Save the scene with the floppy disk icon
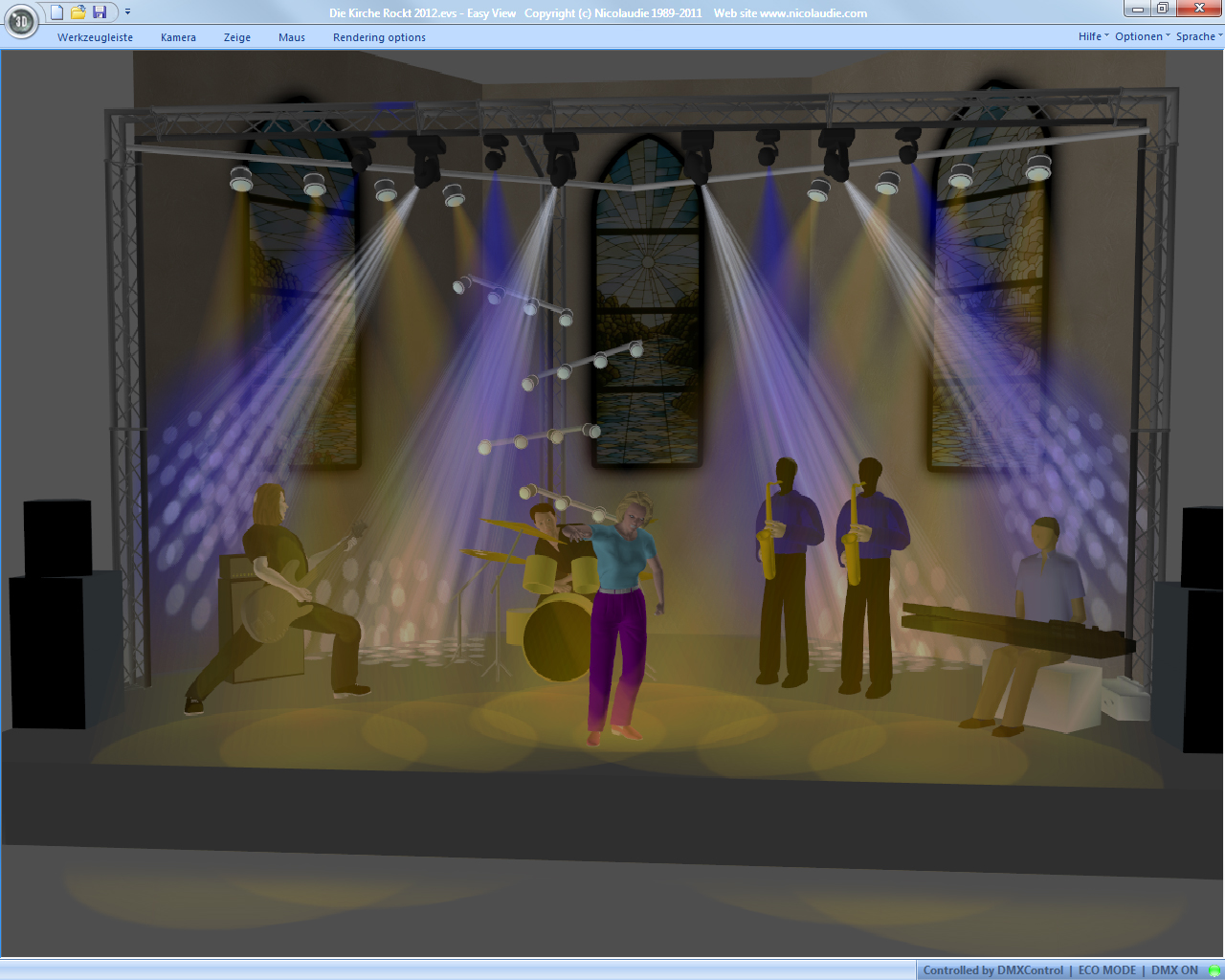This screenshot has height=980, width=1225. point(100,12)
